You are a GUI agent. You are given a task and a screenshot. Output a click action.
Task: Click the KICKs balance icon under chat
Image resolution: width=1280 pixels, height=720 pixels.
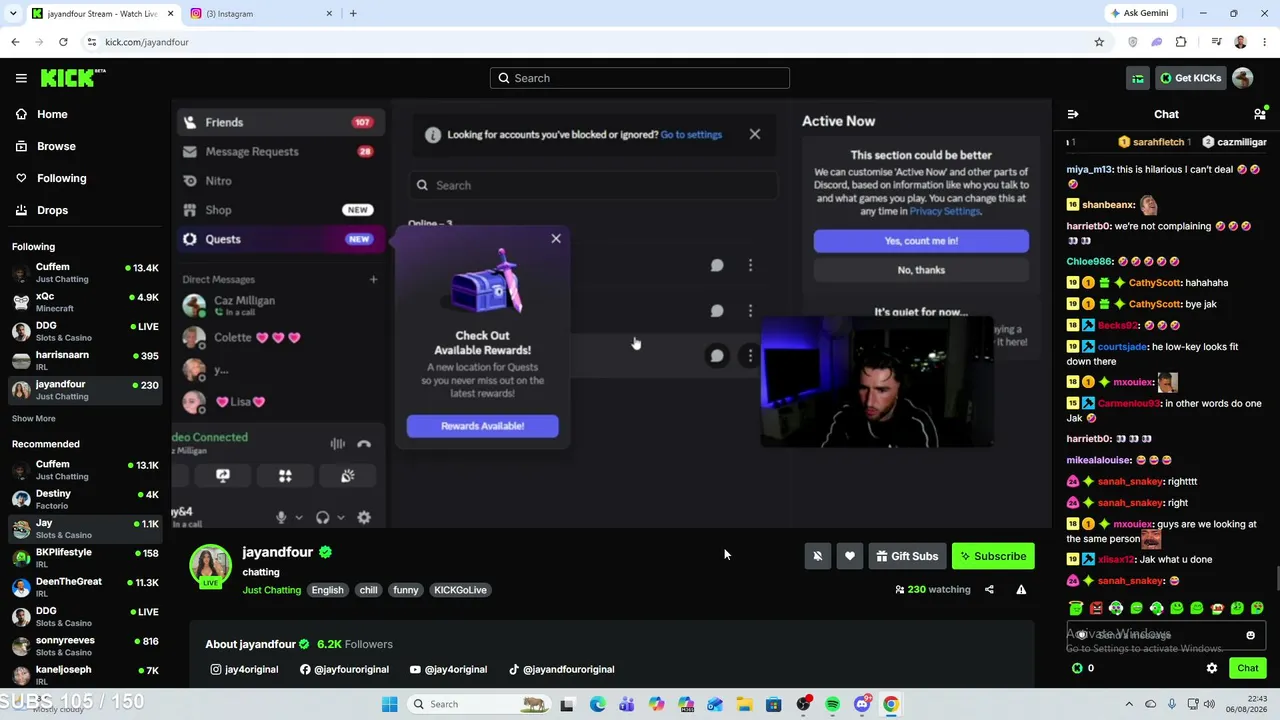tap(1077, 668)
